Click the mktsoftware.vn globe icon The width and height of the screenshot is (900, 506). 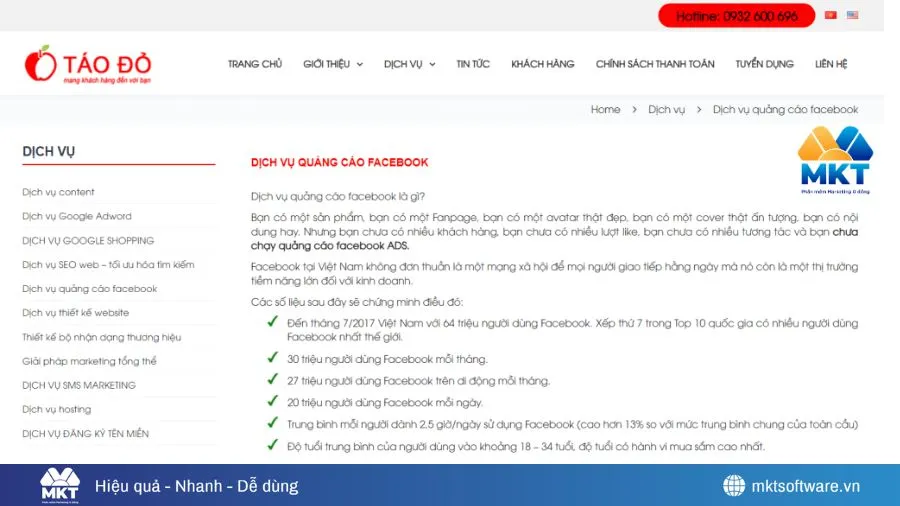pyautogui.click(x=734, y=485)
